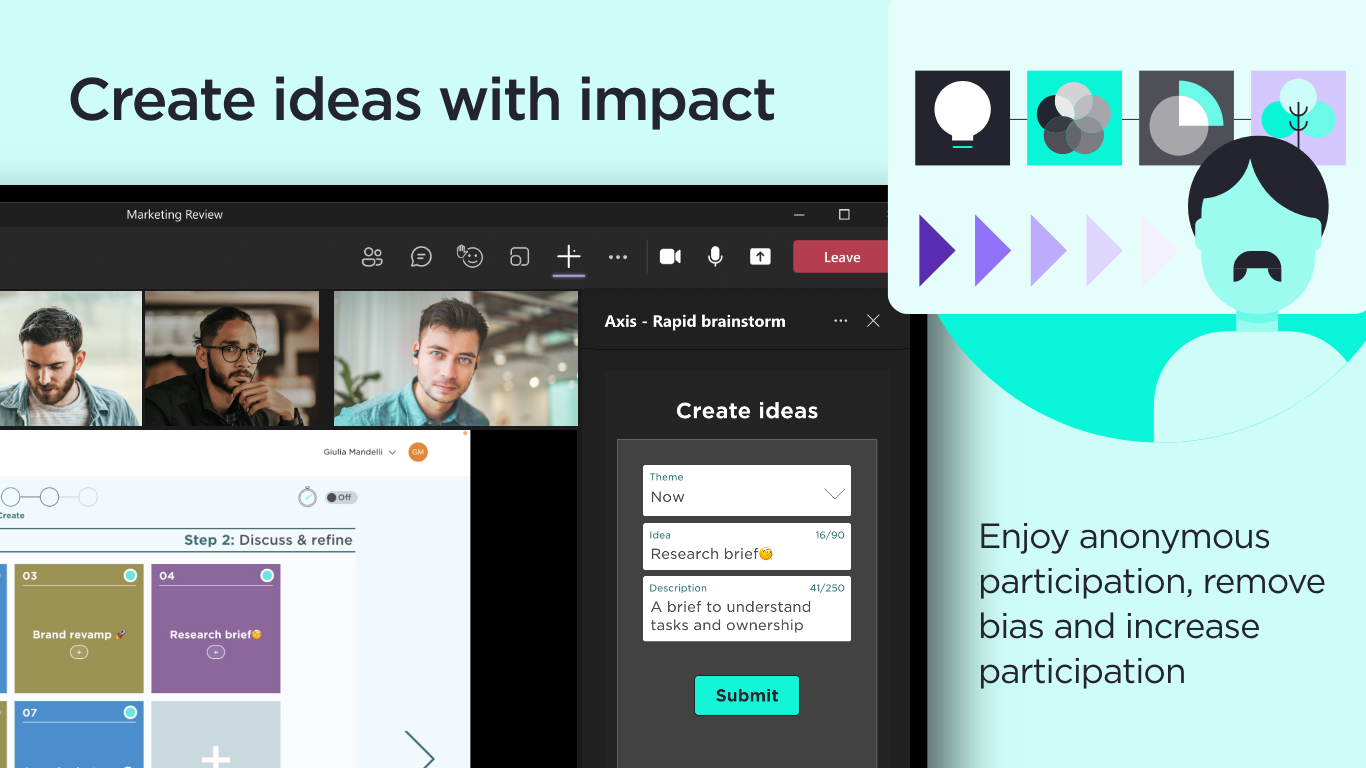
Task: Expand the plus pill under Research brief
Action: 215,652
